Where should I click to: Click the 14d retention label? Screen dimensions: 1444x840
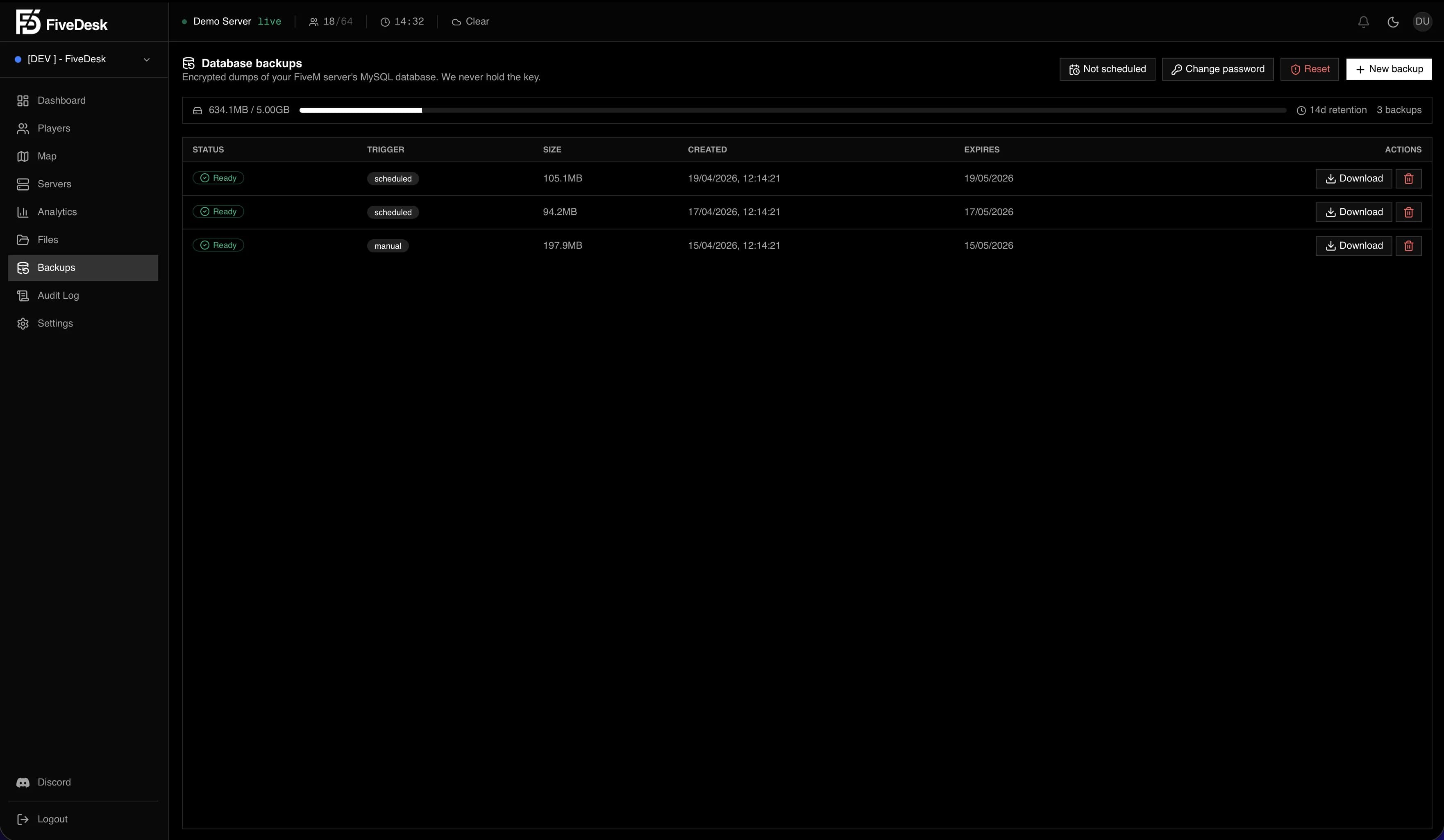[1332, 110]
